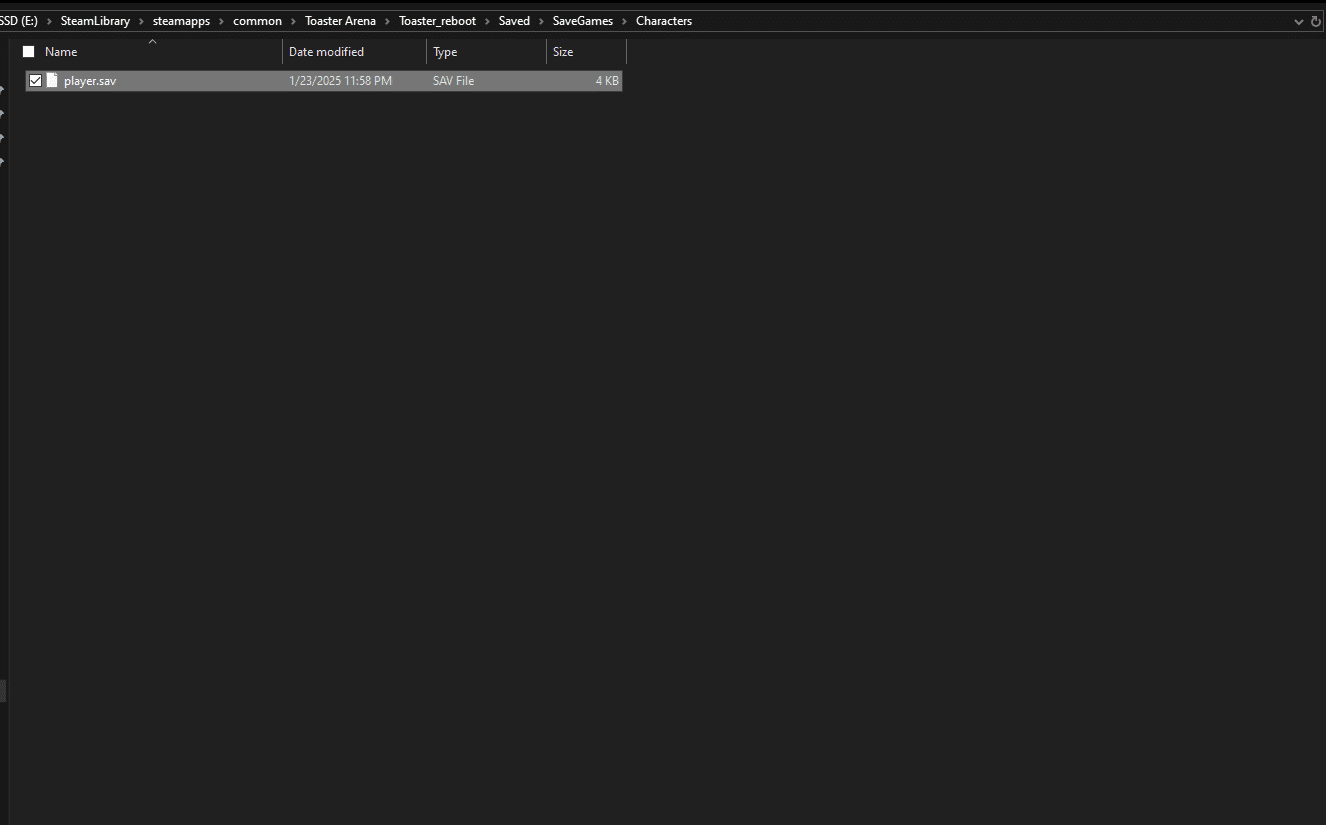The image size is (1326, 825).
Task: Click the 4 KB size cell
Action: [607, 81]
